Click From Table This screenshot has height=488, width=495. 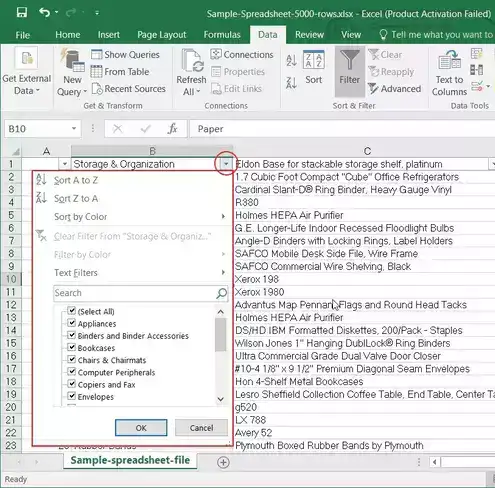point(120,72)
